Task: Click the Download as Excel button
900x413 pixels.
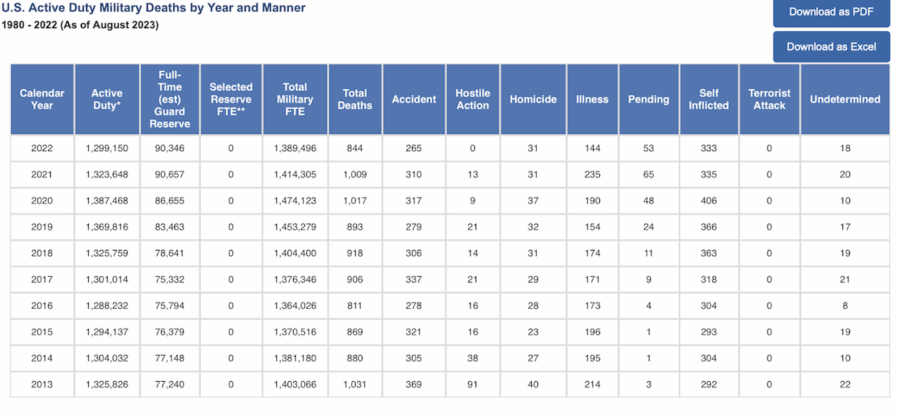Action: click(x=831, y=47)
